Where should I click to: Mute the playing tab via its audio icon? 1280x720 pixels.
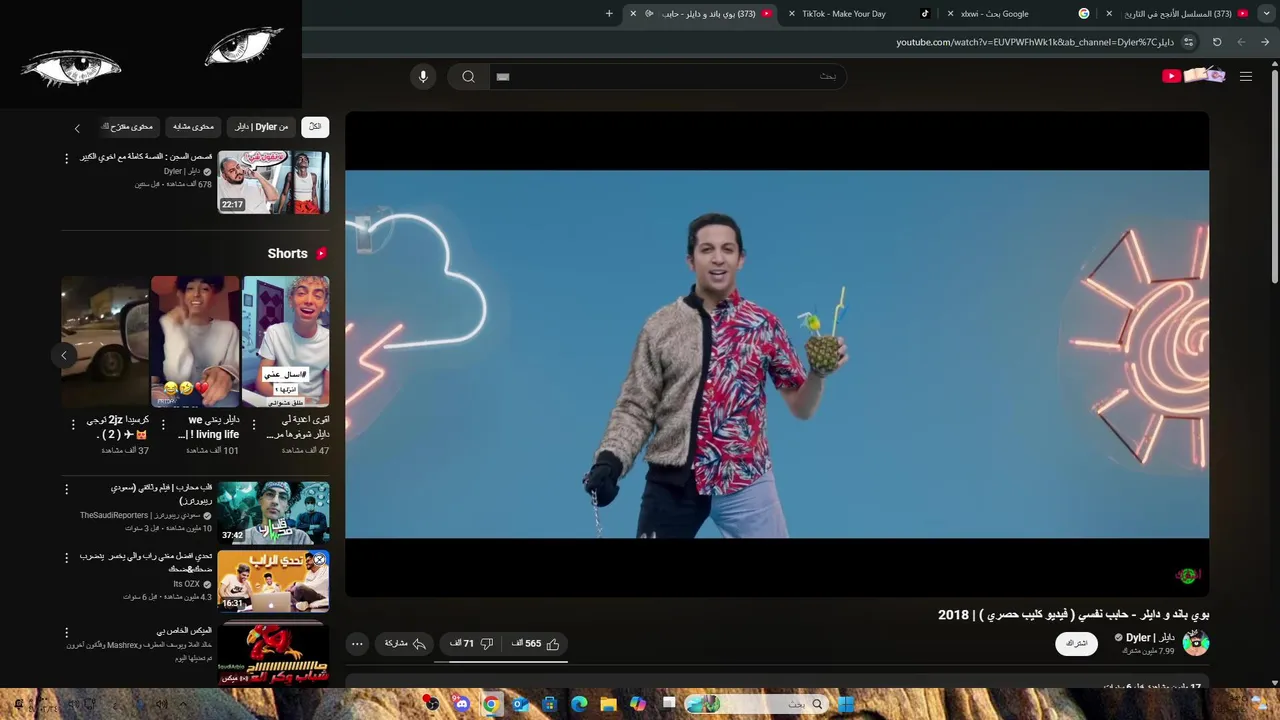click(x=649, y=14)
